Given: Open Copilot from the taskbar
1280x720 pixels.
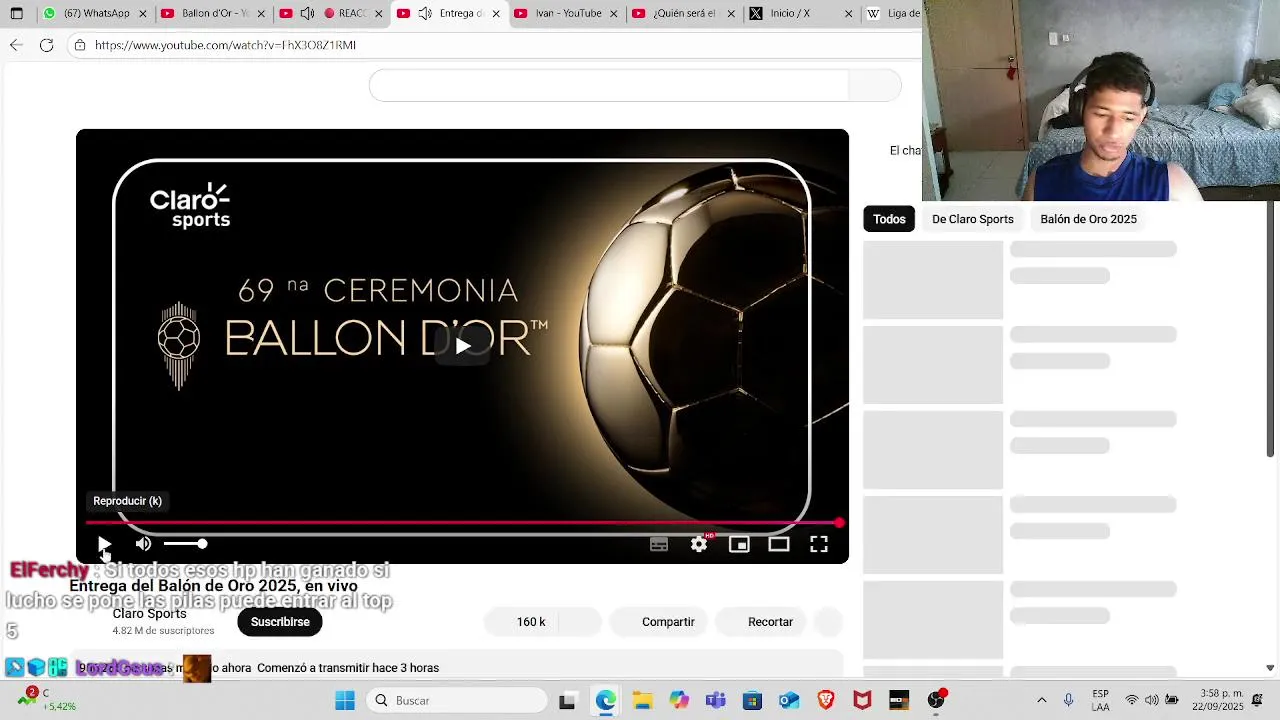Looking at the screenshot, I should pyautogui.click(x=679, y=701).
